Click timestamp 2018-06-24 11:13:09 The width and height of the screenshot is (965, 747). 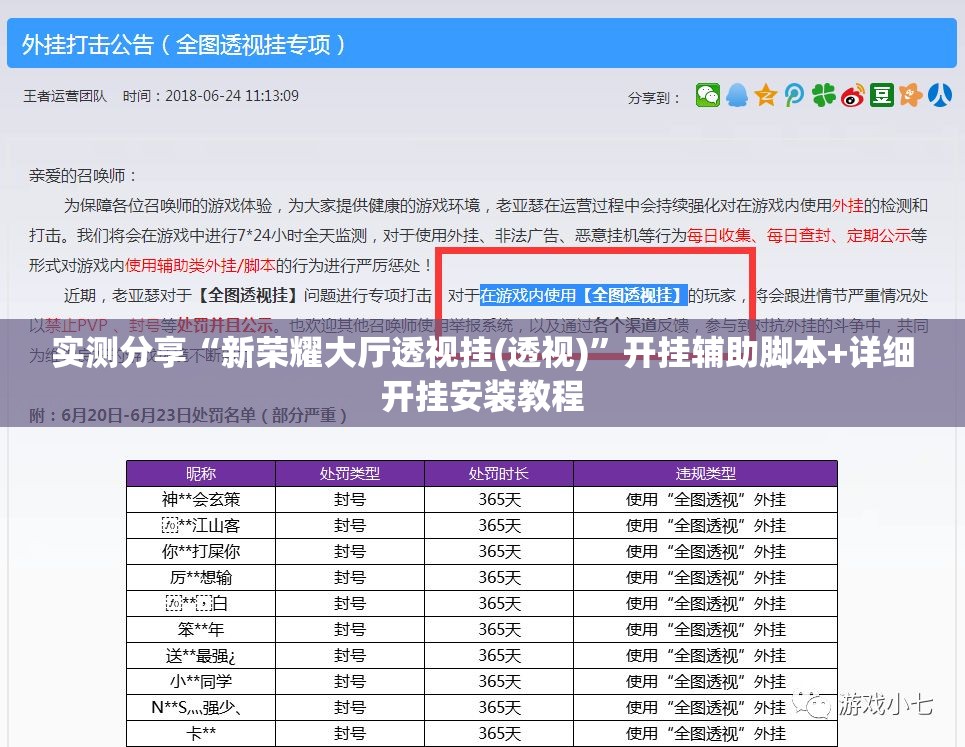(232, 96)
